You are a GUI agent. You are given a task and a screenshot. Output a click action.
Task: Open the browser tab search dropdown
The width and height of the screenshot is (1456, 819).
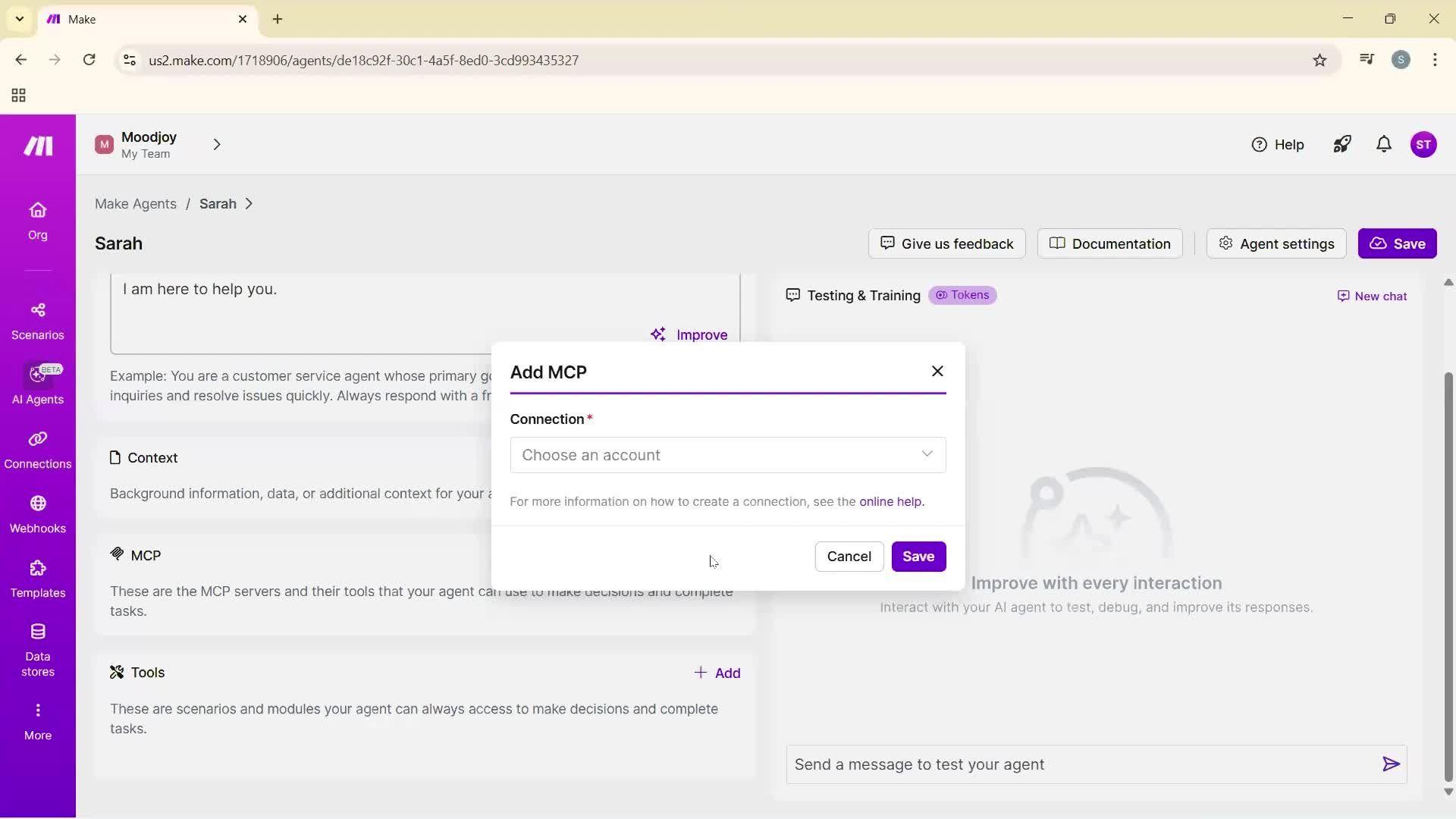(19, 19)
